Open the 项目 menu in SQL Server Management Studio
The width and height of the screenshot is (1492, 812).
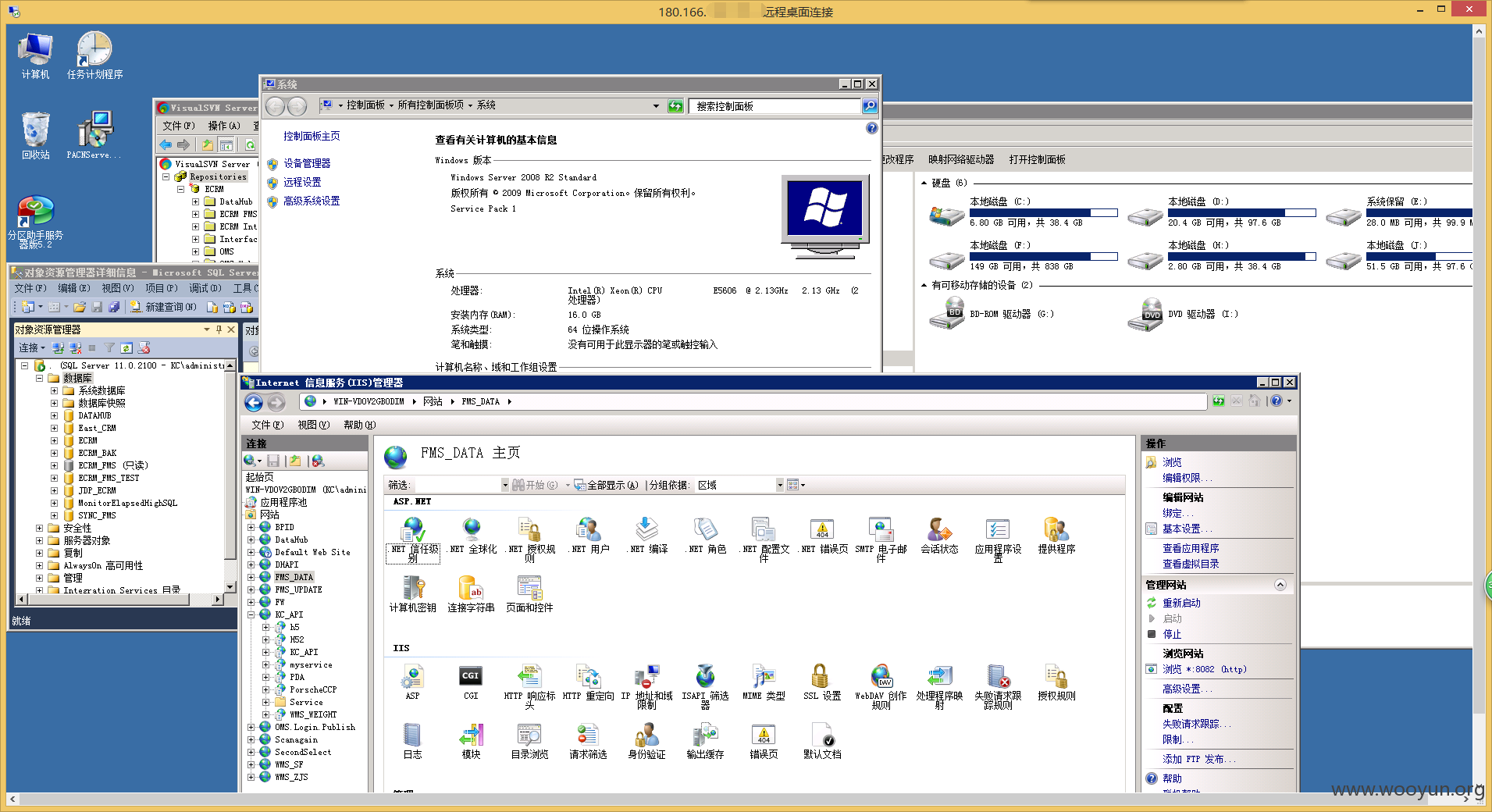[161, 288]
